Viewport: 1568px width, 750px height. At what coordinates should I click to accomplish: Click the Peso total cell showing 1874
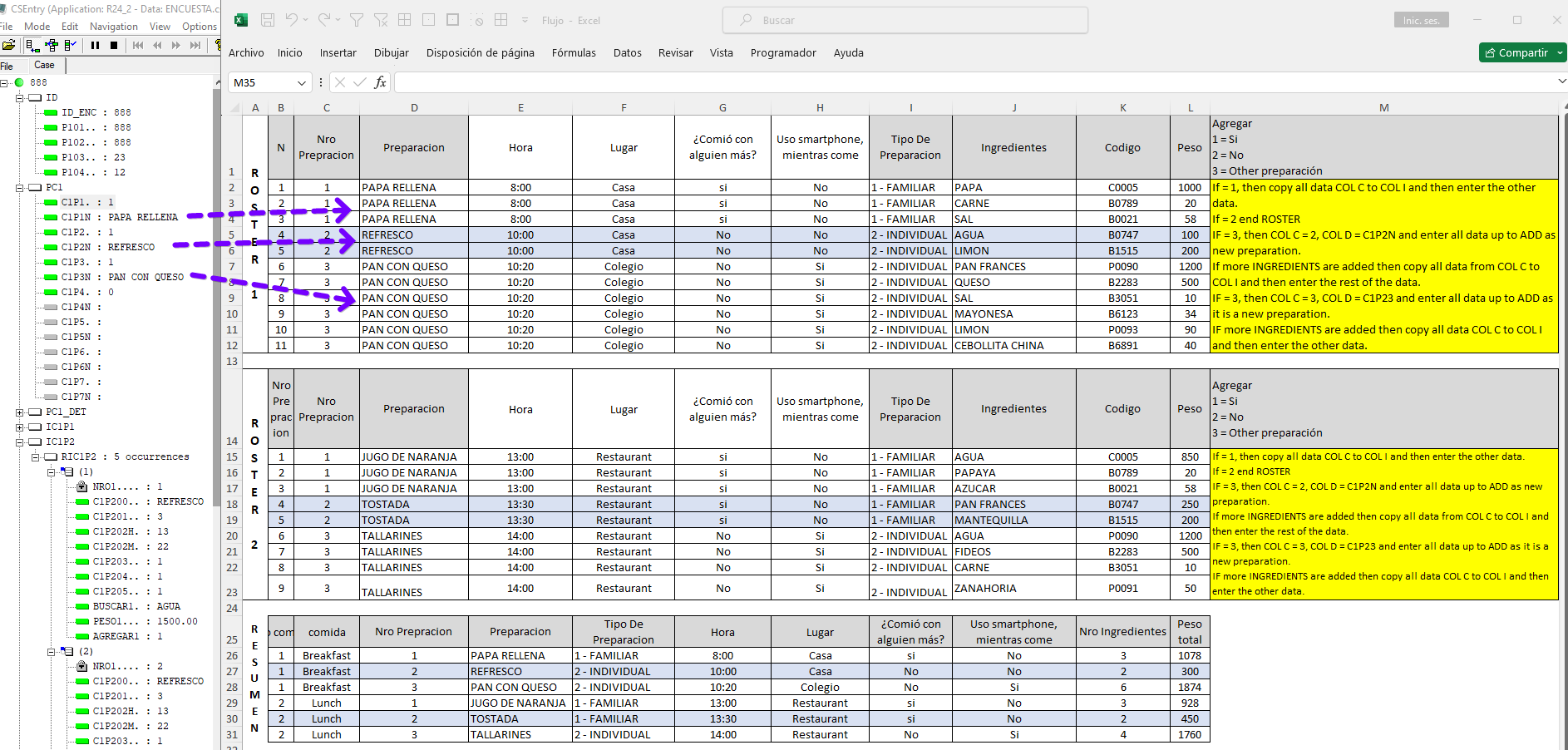pos(1190,688)
